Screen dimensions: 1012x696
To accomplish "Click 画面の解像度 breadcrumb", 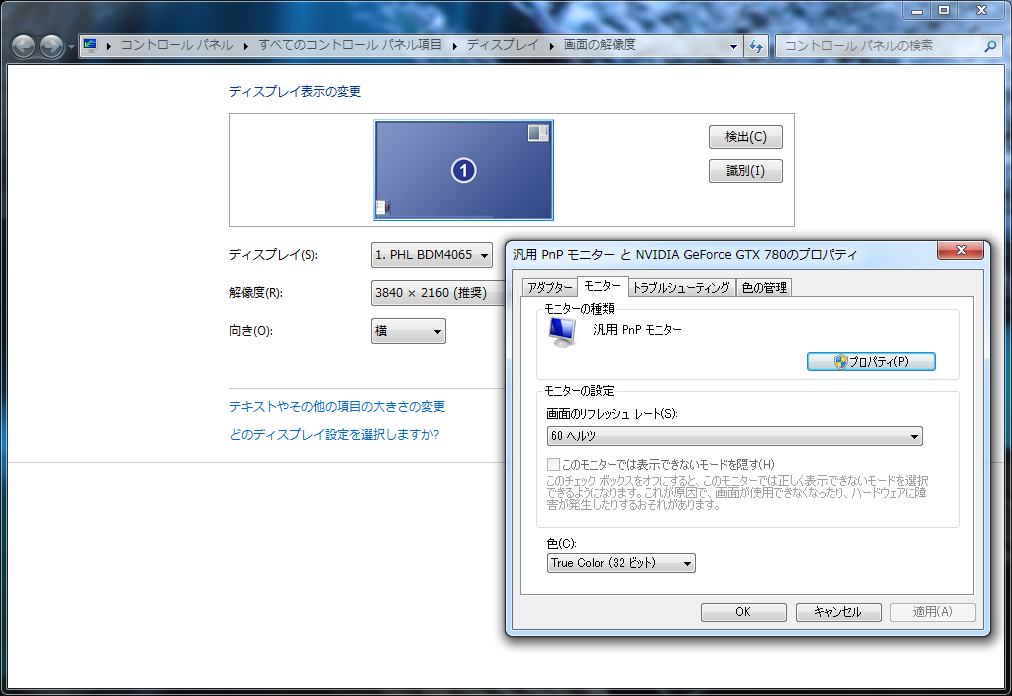I will click(x=600, y=45).
